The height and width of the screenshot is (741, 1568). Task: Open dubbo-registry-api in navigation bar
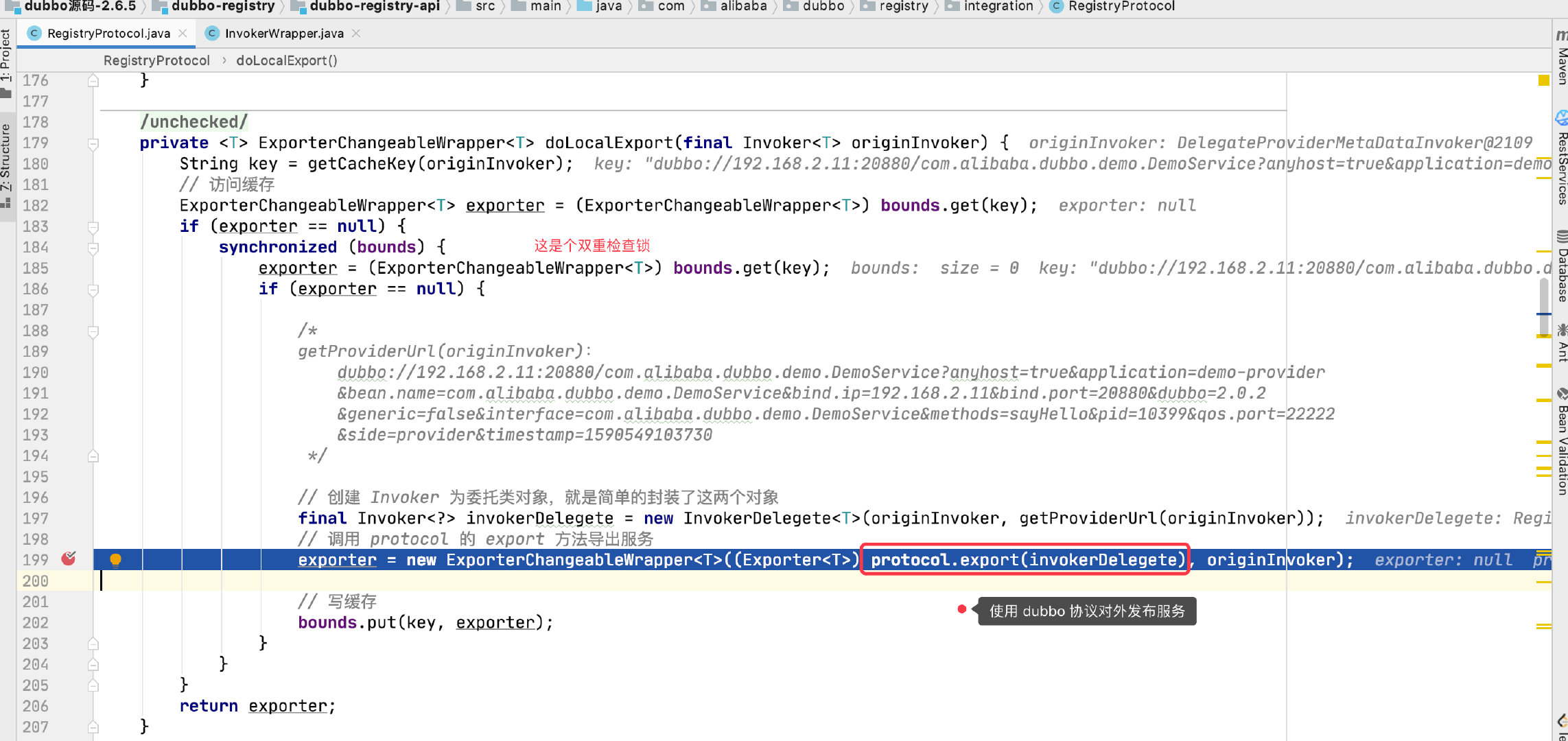(375, 6)
